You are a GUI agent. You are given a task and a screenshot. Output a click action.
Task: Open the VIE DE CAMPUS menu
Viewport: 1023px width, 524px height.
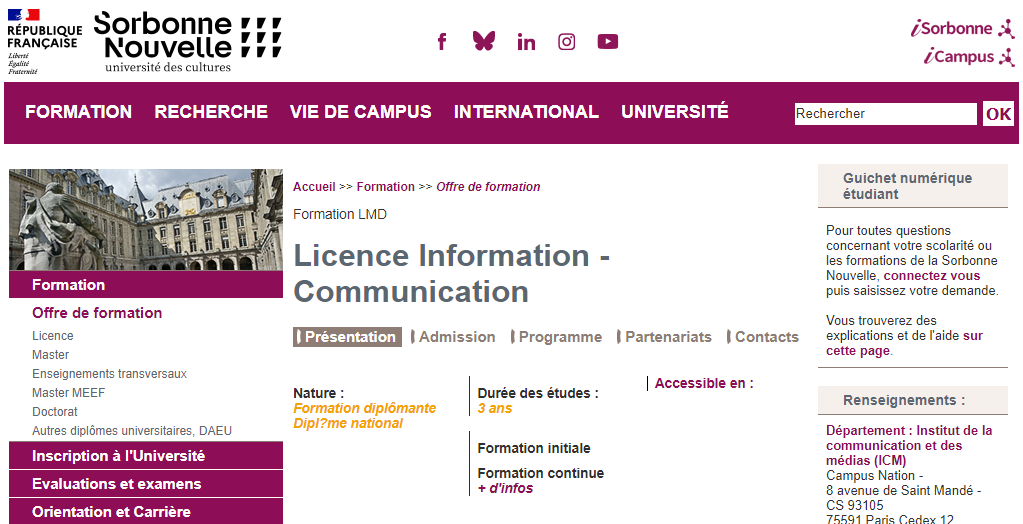click(x=360, y=112)
